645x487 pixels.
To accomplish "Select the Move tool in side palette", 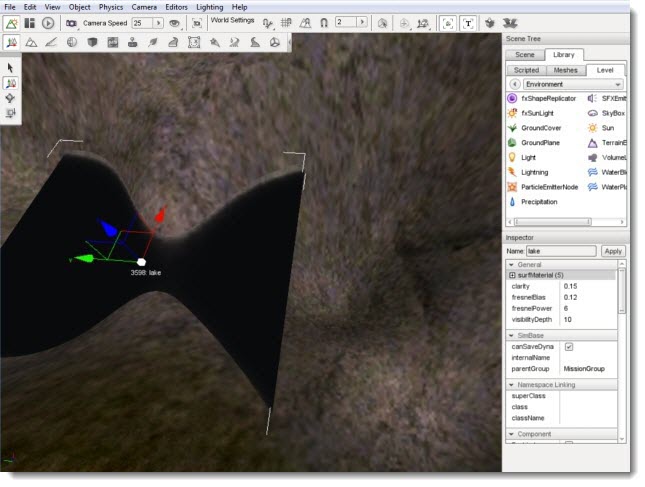I will [10, 83].
